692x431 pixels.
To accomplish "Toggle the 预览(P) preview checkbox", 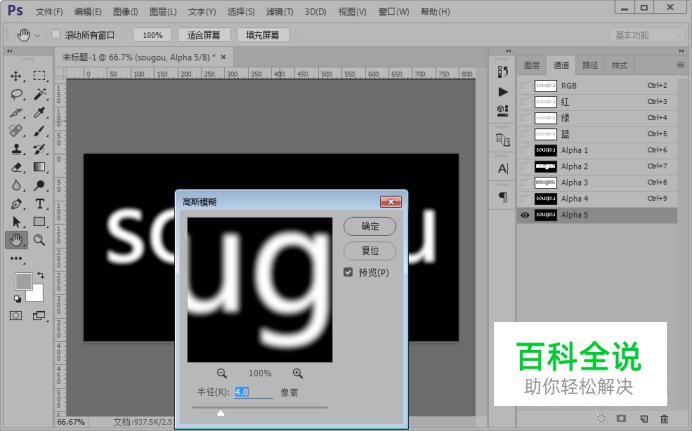I will (348, 272).
